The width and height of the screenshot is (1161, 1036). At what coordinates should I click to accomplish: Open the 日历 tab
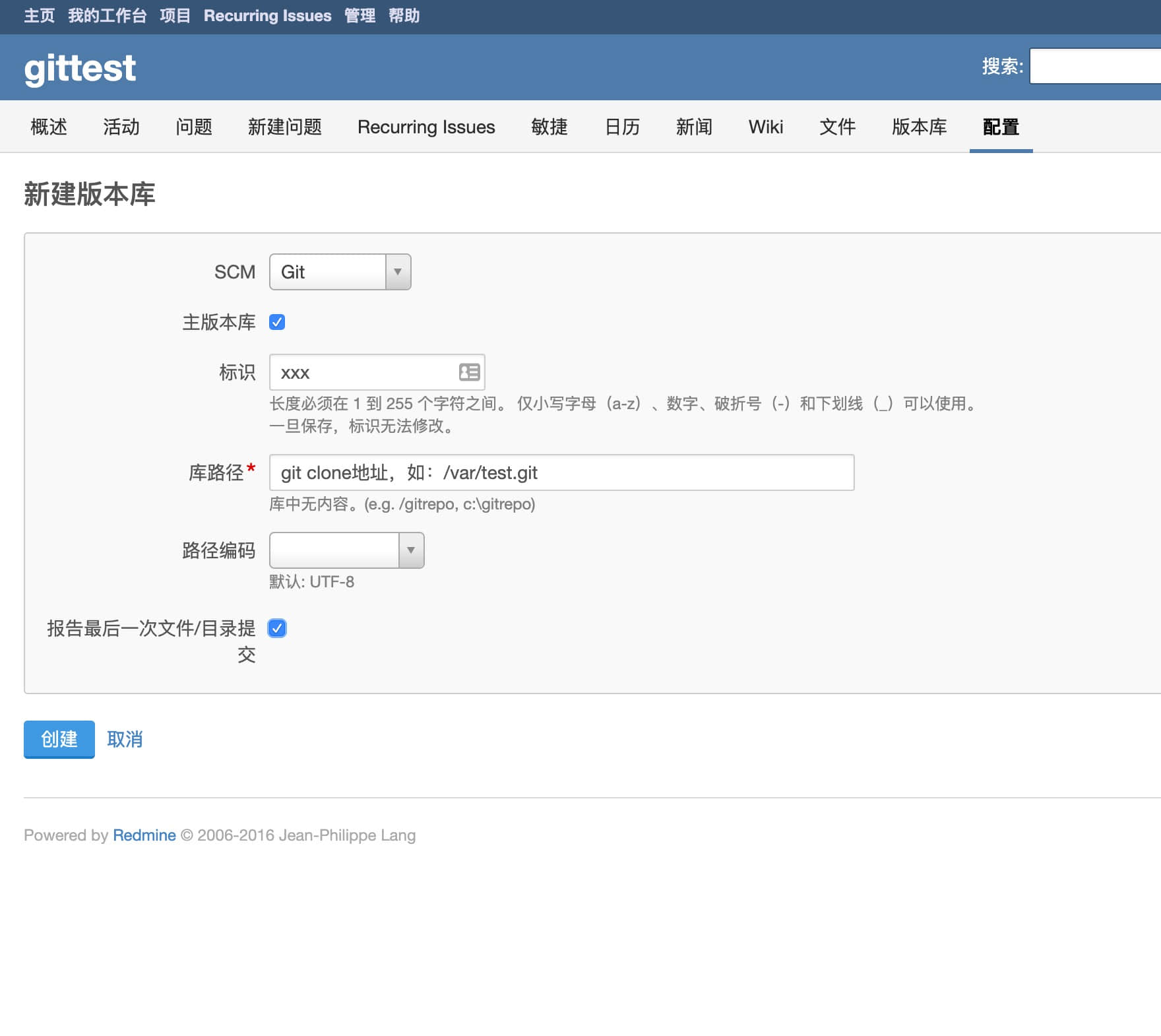click(623, 127)
